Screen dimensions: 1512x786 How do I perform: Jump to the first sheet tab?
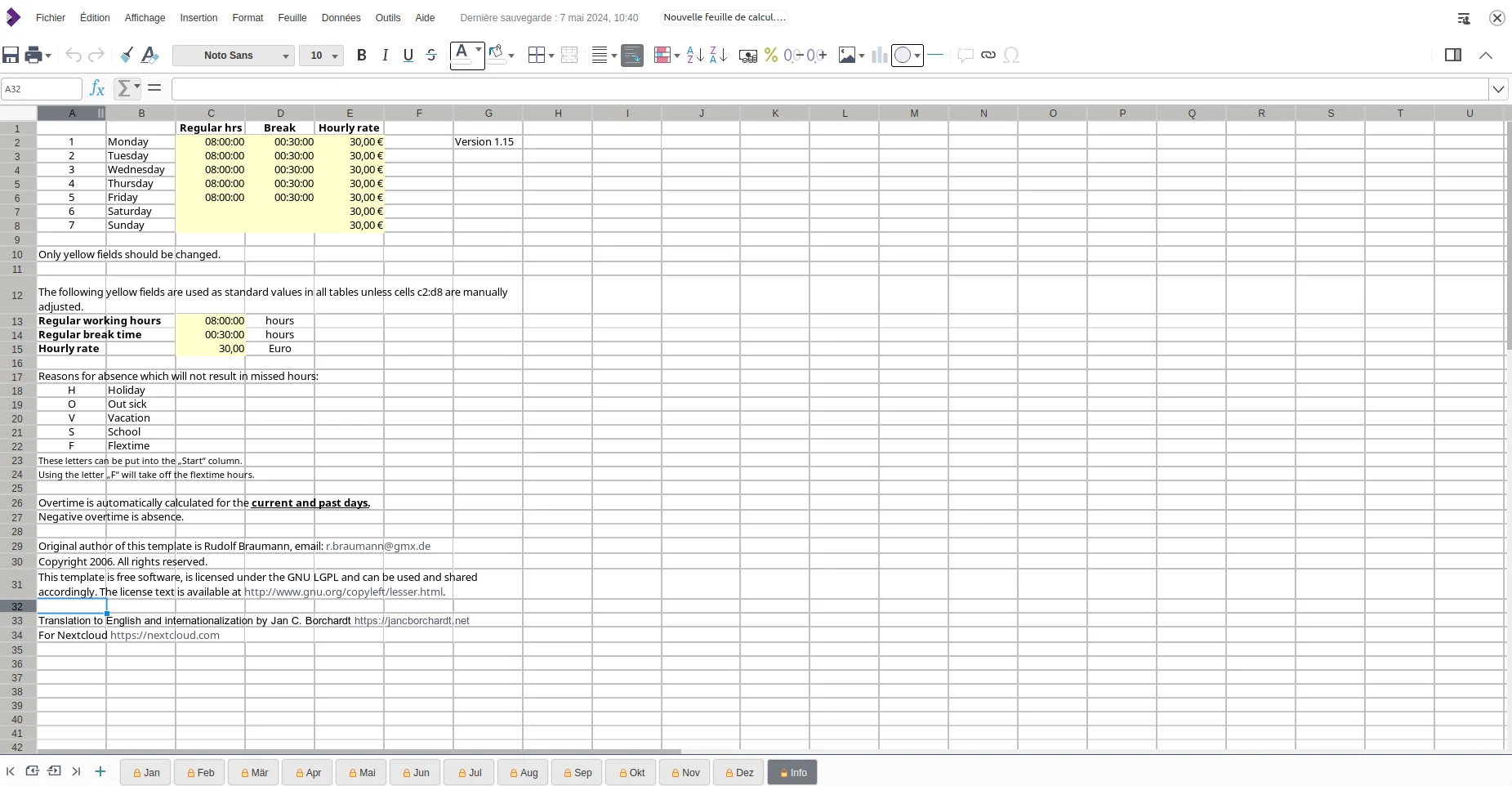(x=11, y=771)
